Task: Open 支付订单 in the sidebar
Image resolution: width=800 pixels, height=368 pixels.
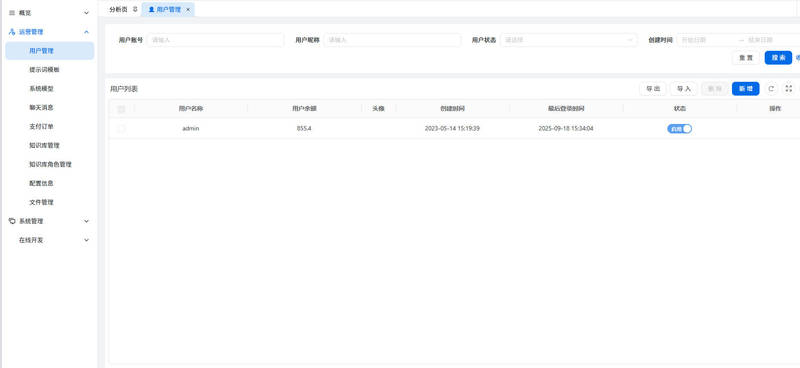Action: click(49, 127)
